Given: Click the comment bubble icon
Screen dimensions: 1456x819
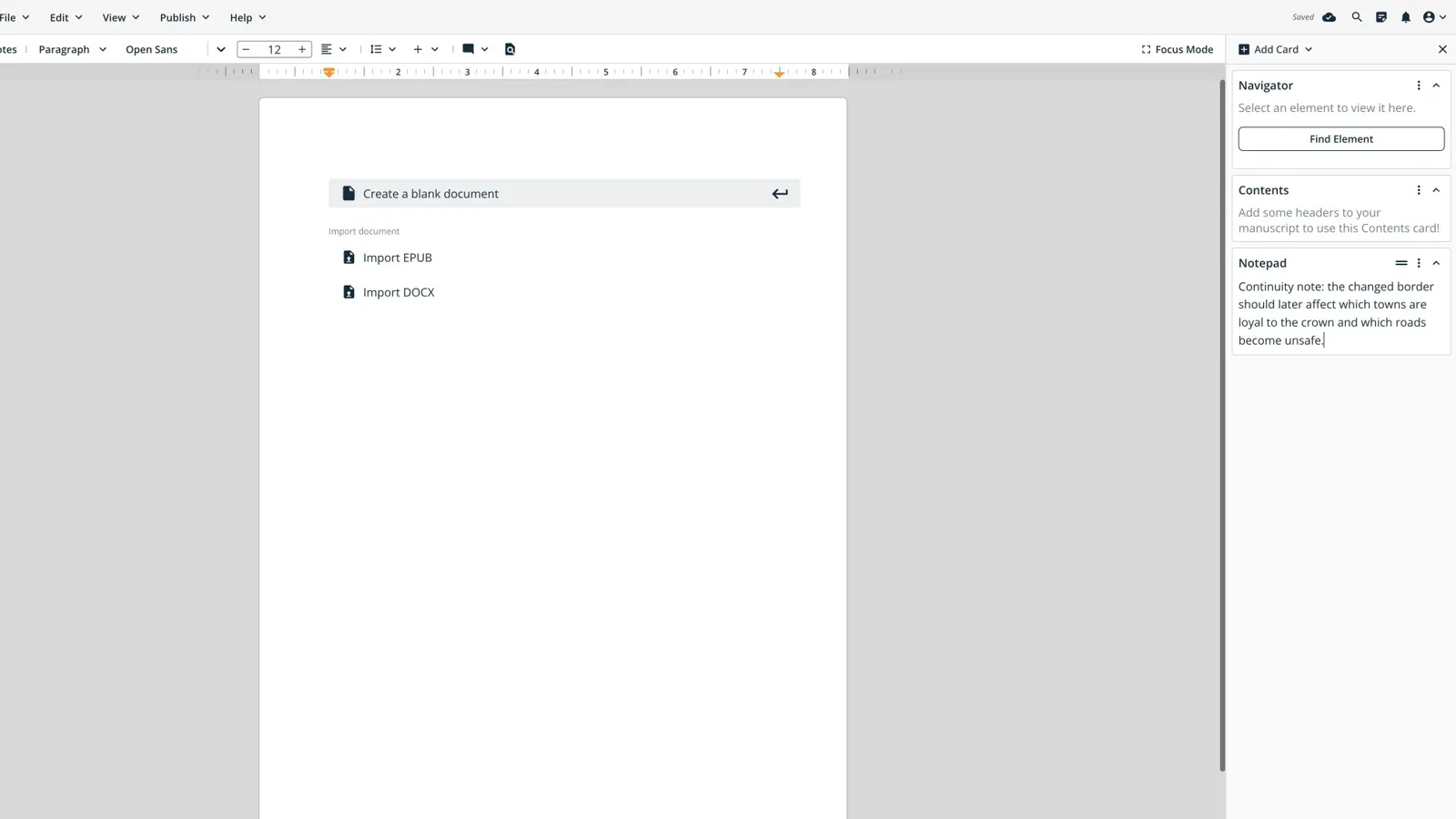Looking at the screenshot, I should (x=468, y=49).
